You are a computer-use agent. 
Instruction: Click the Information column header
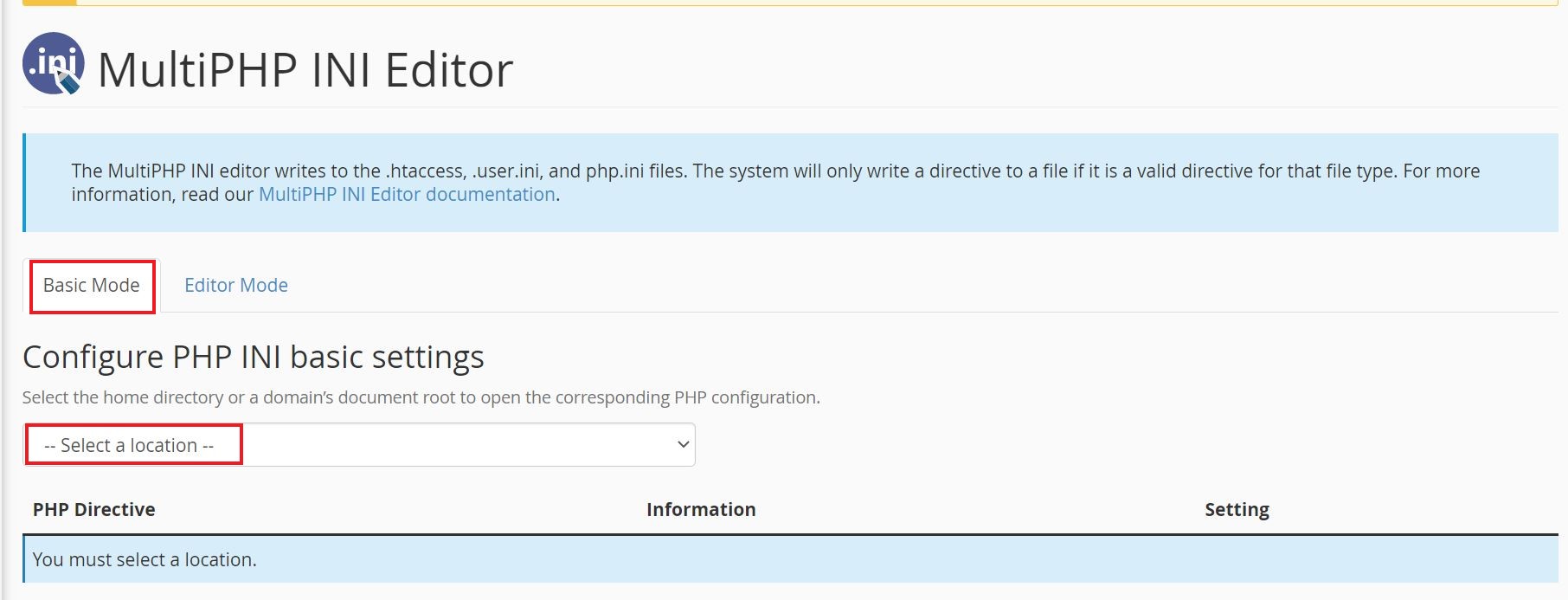click(701, 509)
